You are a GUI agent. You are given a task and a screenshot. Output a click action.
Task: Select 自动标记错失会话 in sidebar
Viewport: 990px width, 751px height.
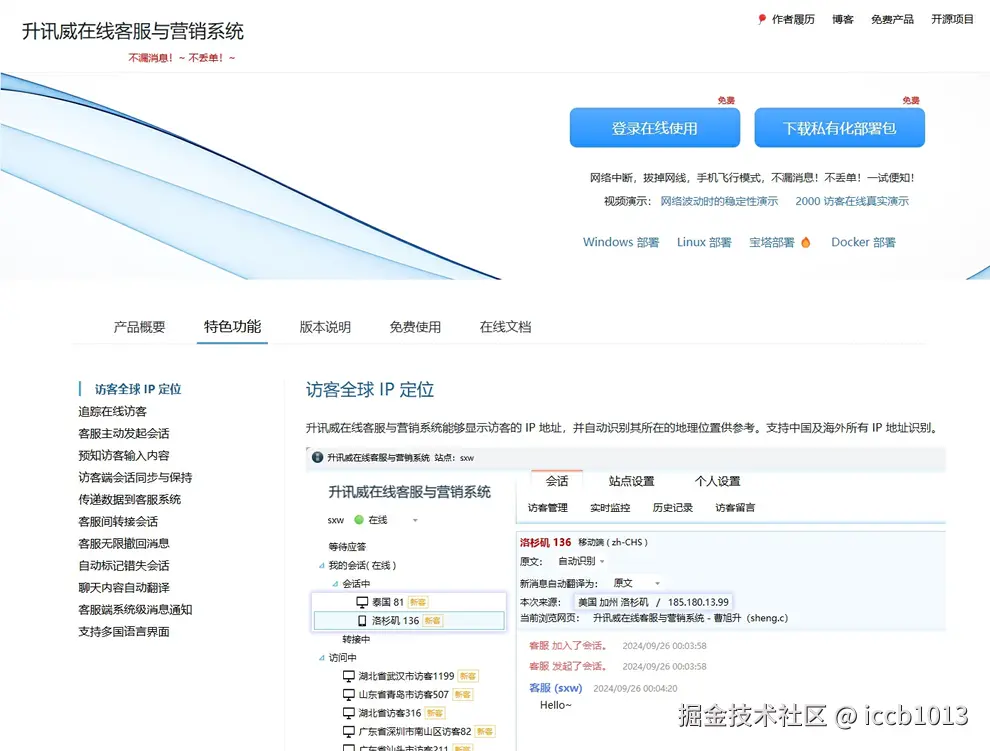coord(124,565)
